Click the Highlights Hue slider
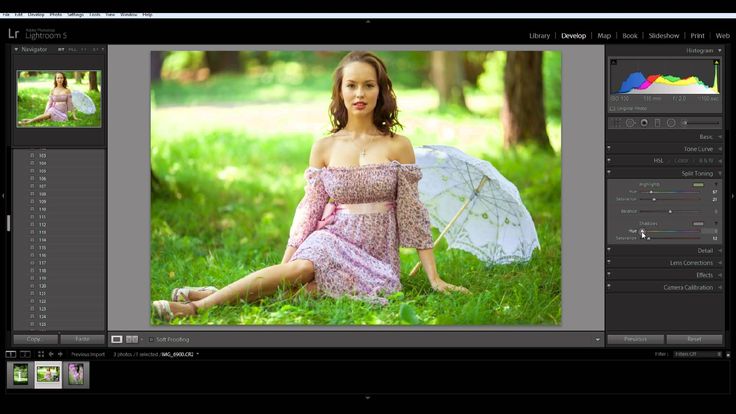736x414 pixels. (x=670, y=192)
